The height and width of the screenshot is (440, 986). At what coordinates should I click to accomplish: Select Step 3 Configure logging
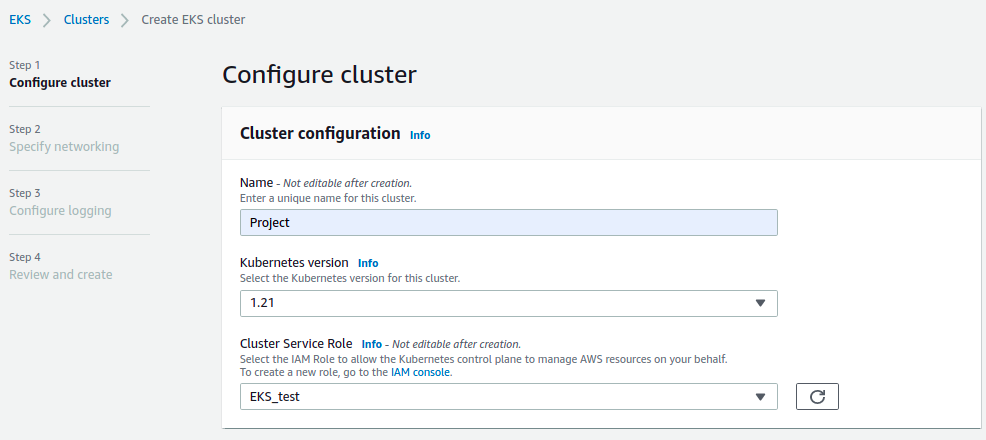(x=60, y=202)
